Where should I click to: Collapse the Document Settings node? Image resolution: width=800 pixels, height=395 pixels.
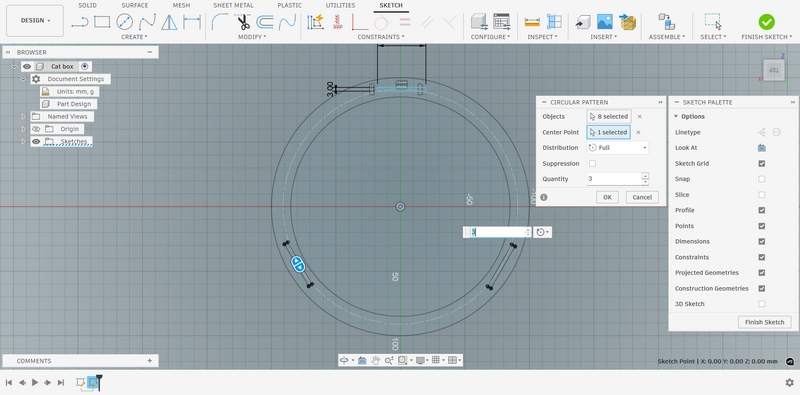click(x=23, y=79)
